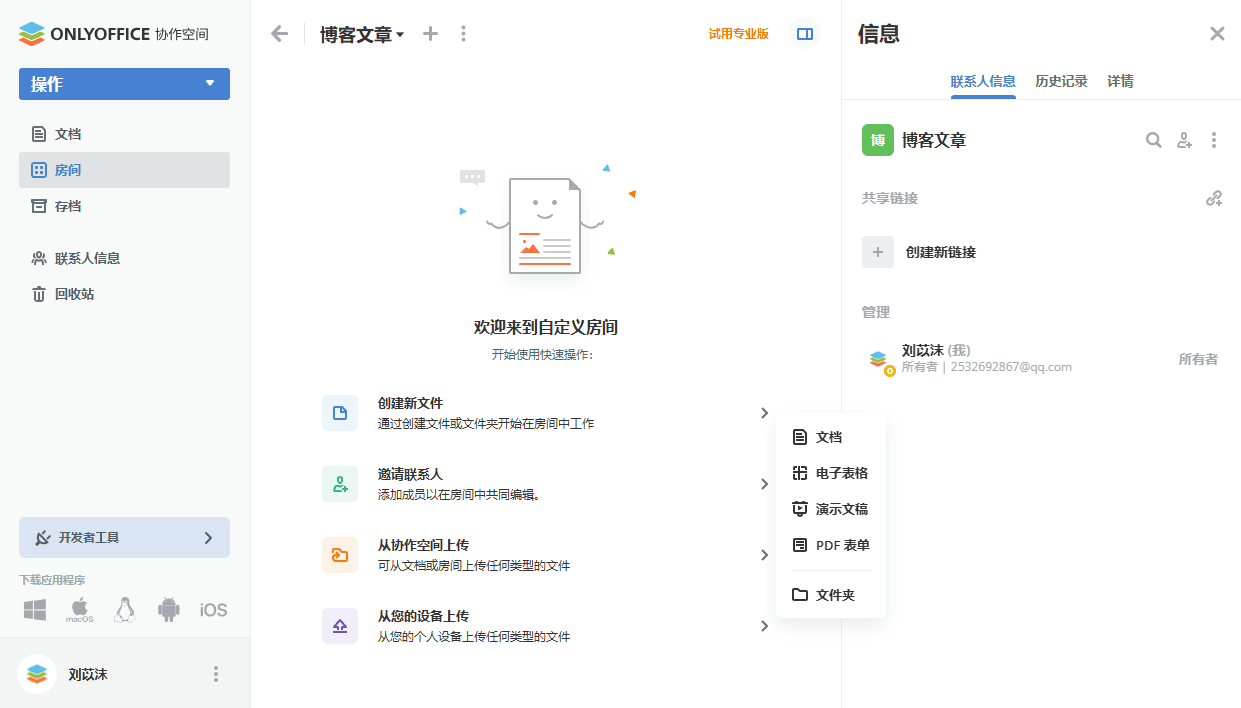
Task: Click the 创建新文件 file icon
Action: [x=340, y=413]
